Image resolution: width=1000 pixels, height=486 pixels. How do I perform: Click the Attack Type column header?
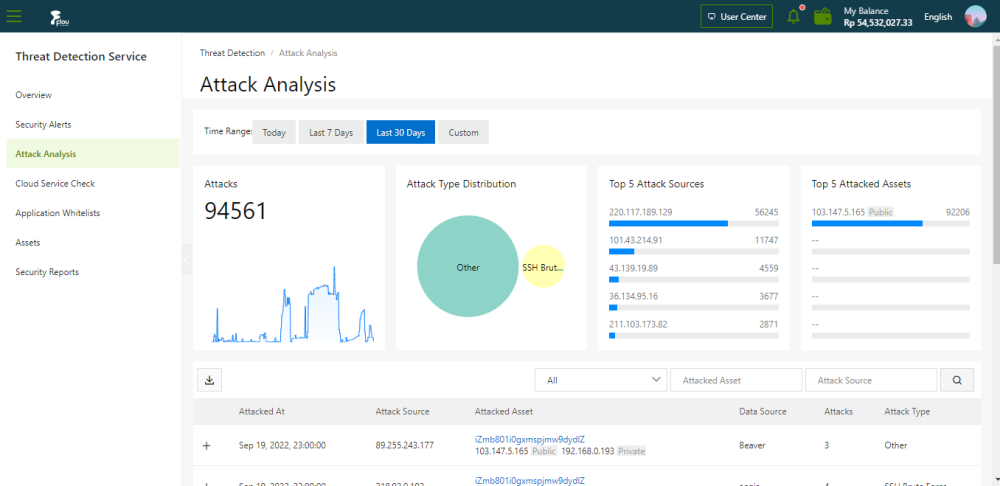(907, 411)
